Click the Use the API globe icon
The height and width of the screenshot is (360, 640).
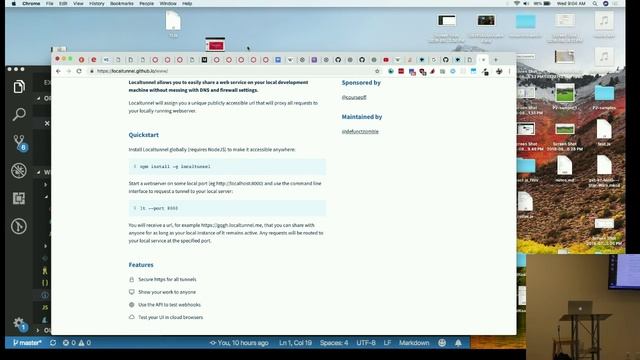pyautogui.click(x=131, y=304)
